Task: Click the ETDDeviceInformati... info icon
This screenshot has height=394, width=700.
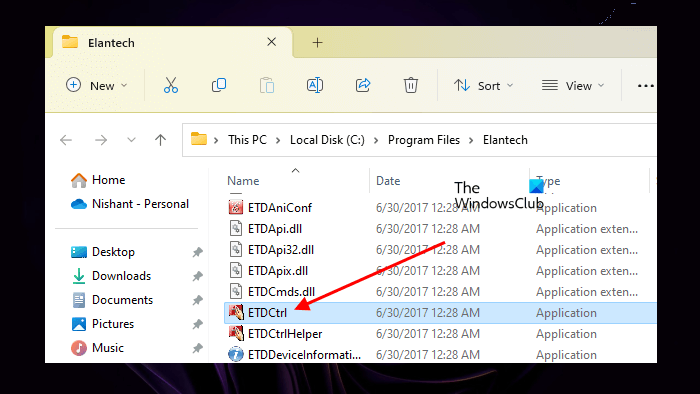Action: pyautogui.click(x=236, y=355)
